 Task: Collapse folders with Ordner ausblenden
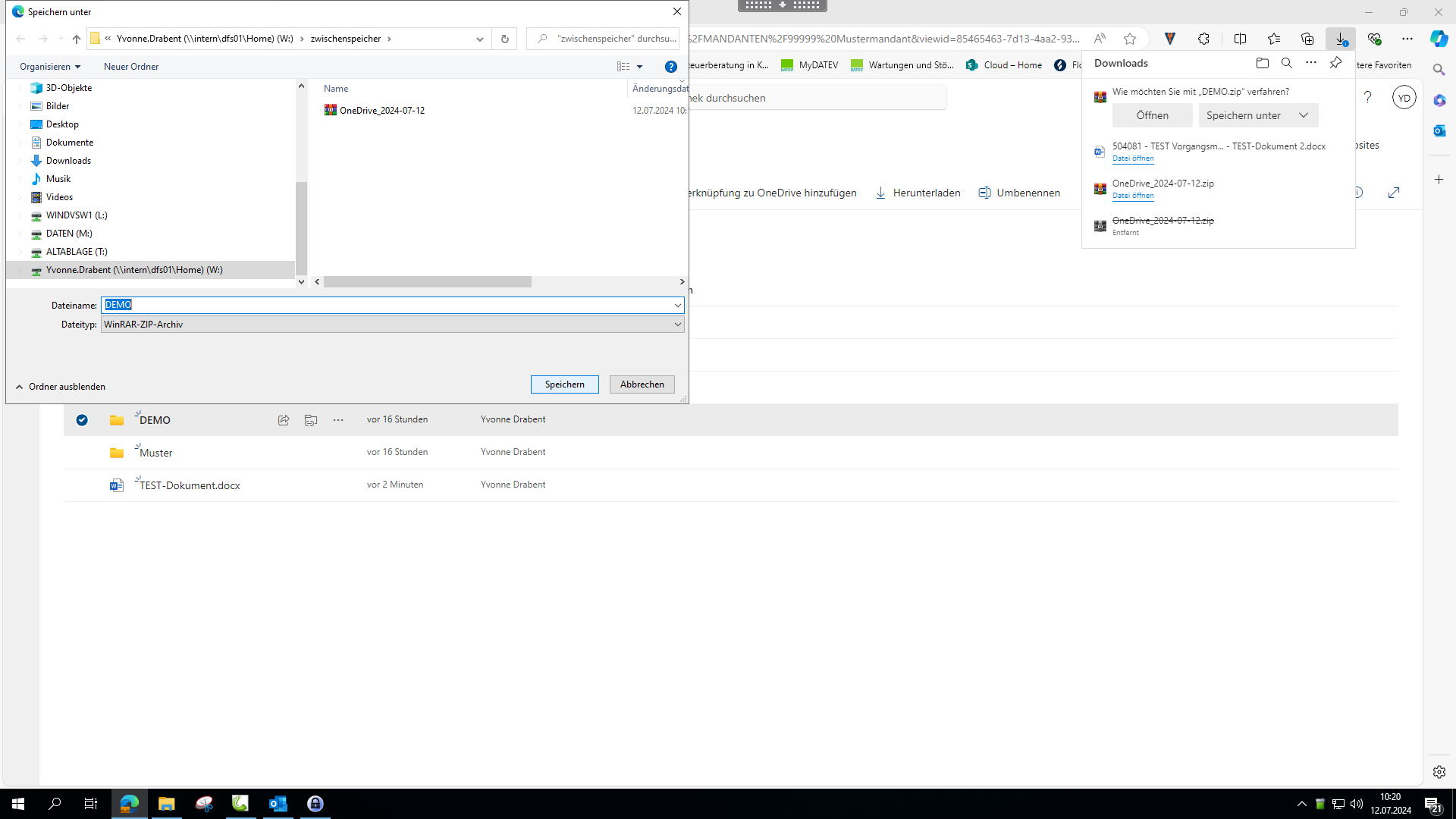click(x=61, y=387)
